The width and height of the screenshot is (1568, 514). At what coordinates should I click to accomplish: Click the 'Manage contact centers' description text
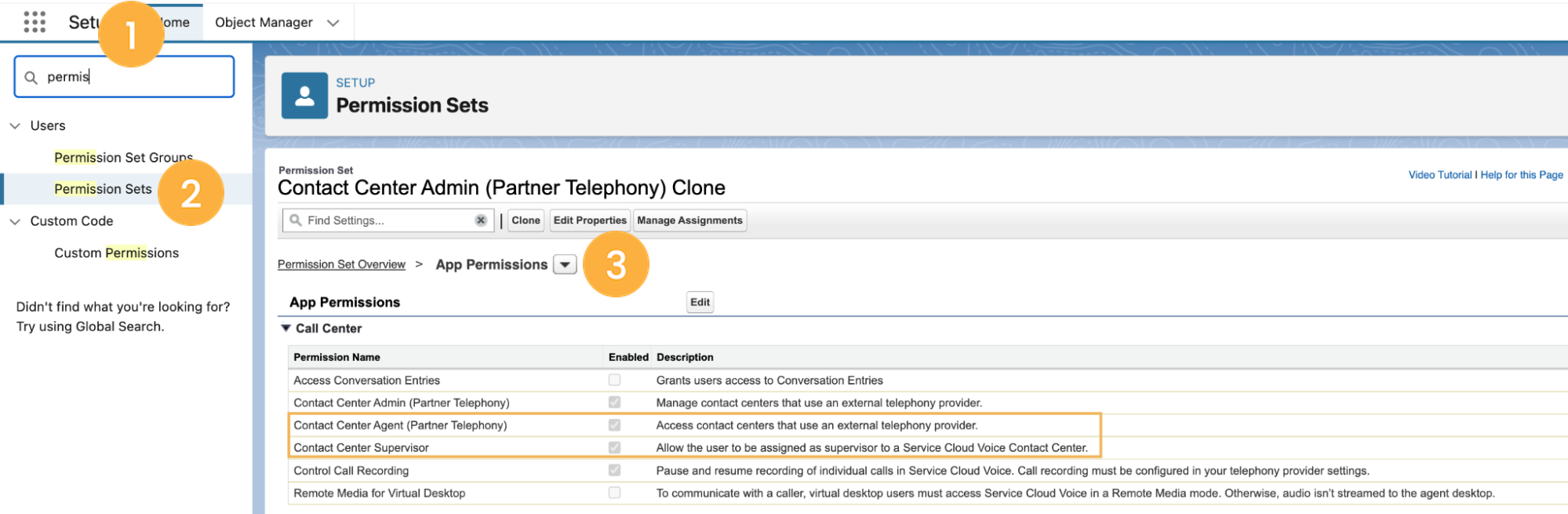[819, 403]
